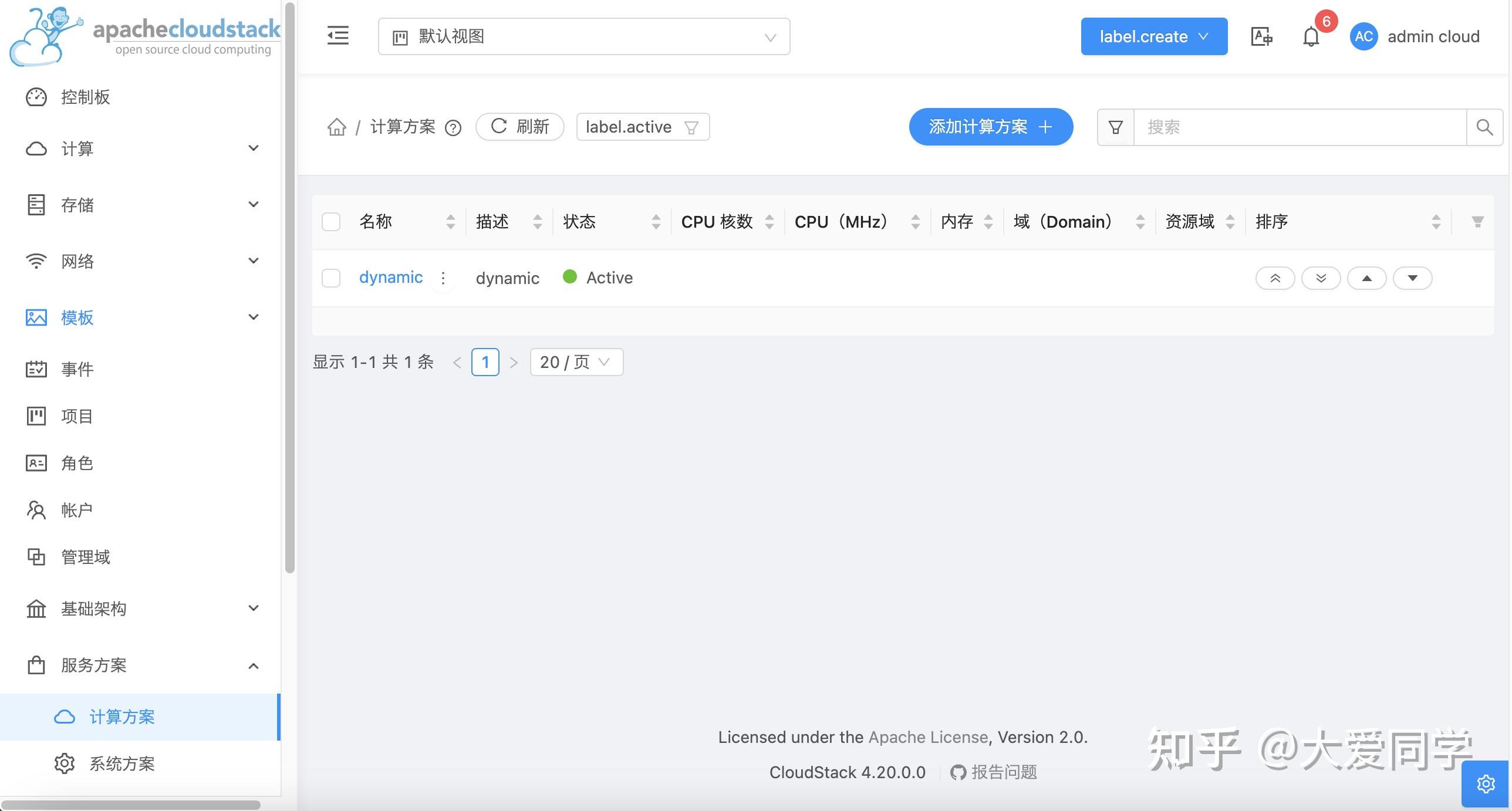Image resolution: width=1512 pixels, height=811 pixels.
Task: Click the translate language icon
Action: click(1261, 36)
